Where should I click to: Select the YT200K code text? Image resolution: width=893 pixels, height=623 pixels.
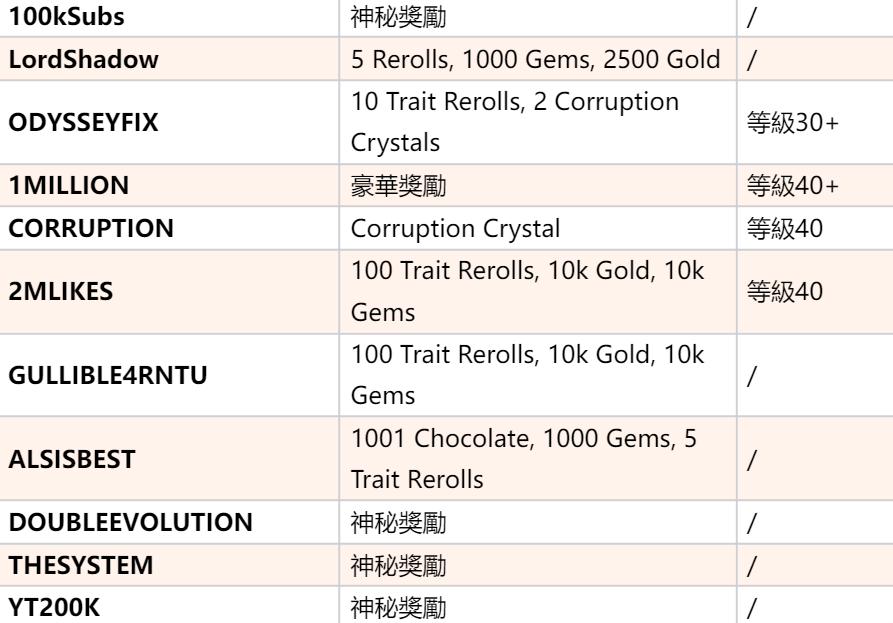pos(54,608)
